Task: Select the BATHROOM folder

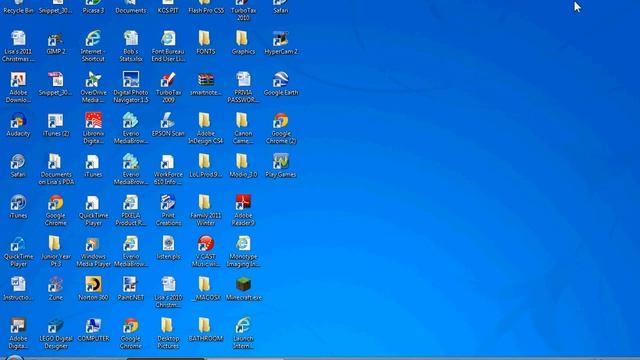Action: click(x=205, y=330)
